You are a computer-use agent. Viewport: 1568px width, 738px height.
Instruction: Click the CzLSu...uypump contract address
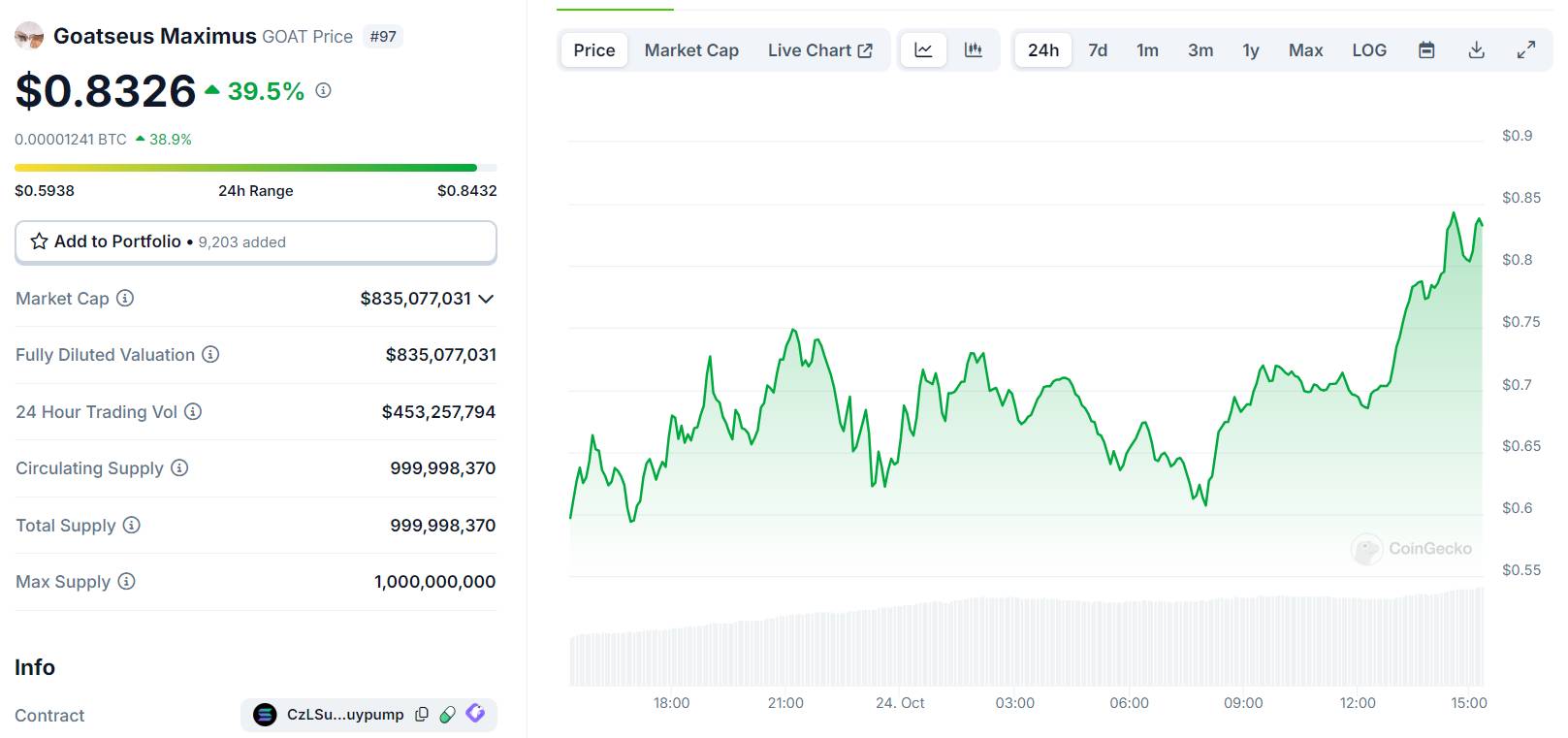coord(345,715)
